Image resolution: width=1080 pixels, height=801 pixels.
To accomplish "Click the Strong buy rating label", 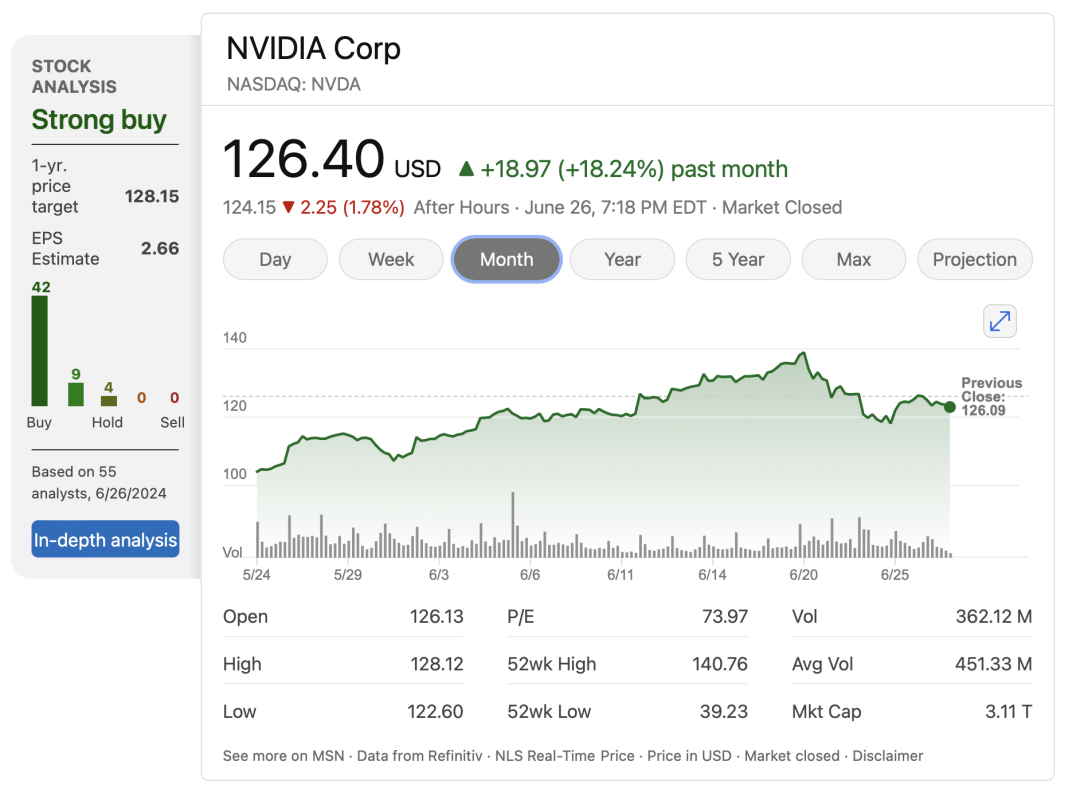I will 99,120.
